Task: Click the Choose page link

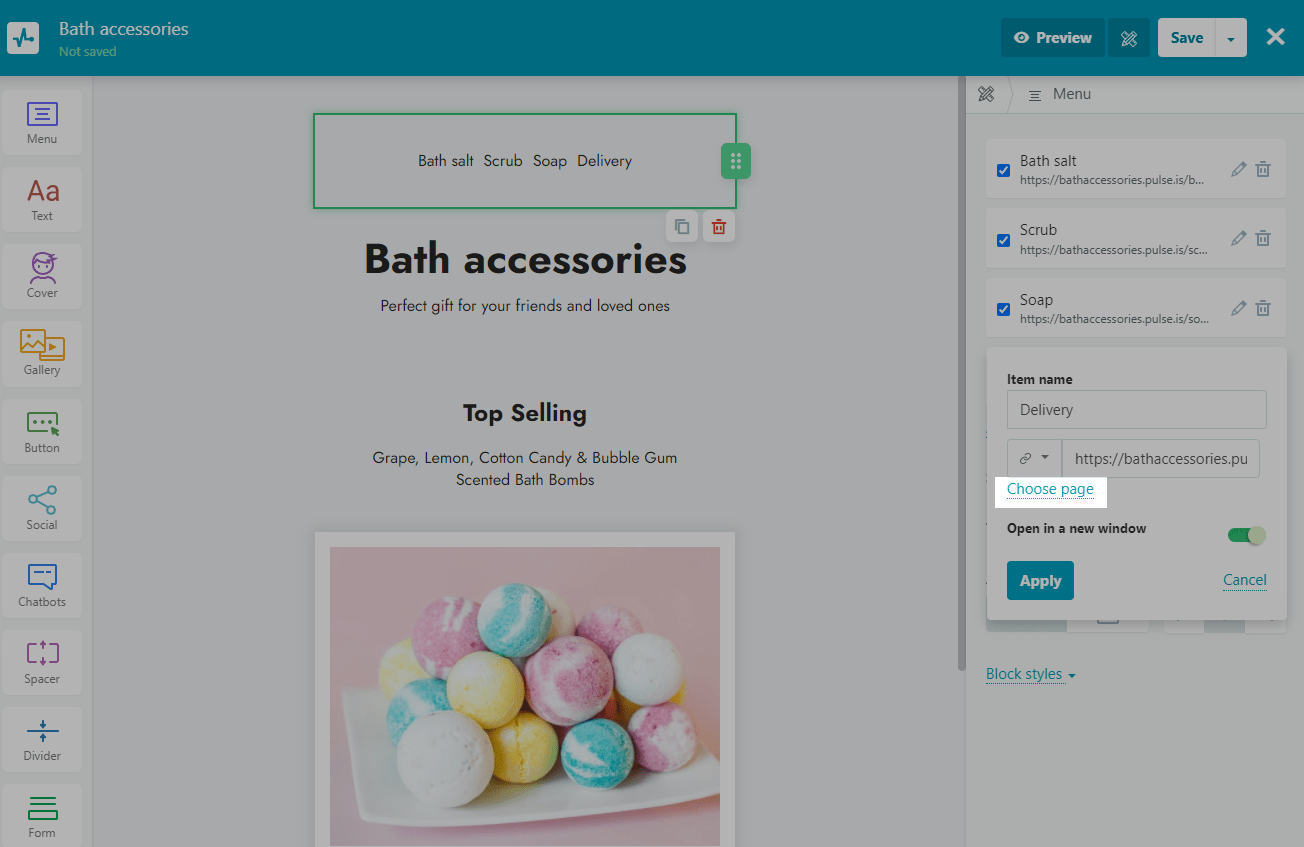Action: 1050,489
